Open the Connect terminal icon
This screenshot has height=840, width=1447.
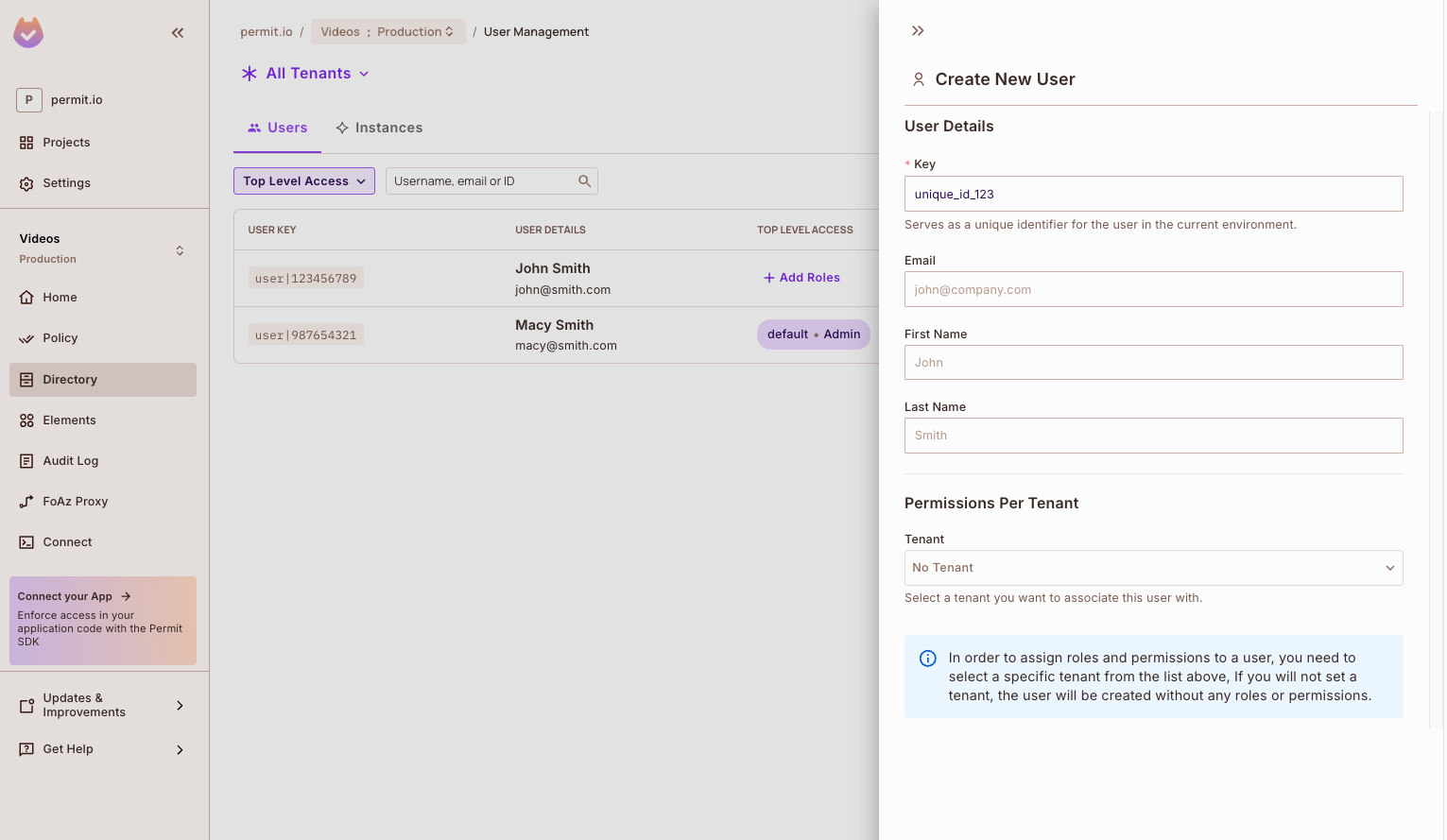pyautogui.click(x=26, y=542)
